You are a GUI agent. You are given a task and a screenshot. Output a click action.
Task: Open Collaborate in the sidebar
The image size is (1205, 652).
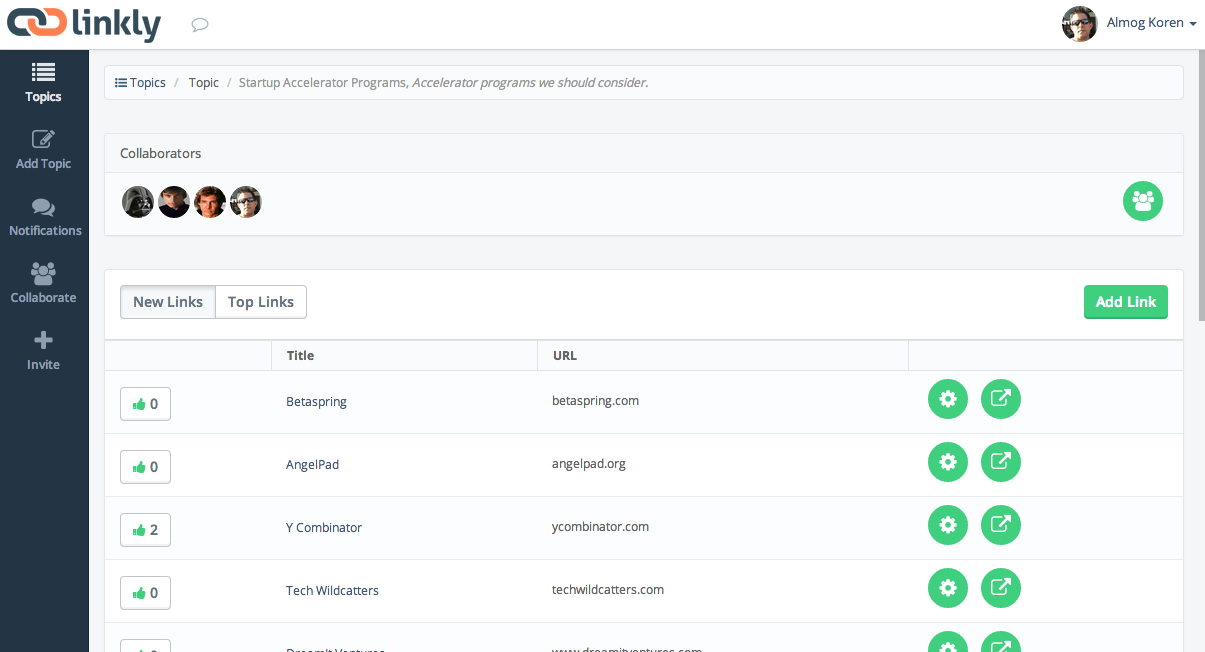click(x=43, y=284)
